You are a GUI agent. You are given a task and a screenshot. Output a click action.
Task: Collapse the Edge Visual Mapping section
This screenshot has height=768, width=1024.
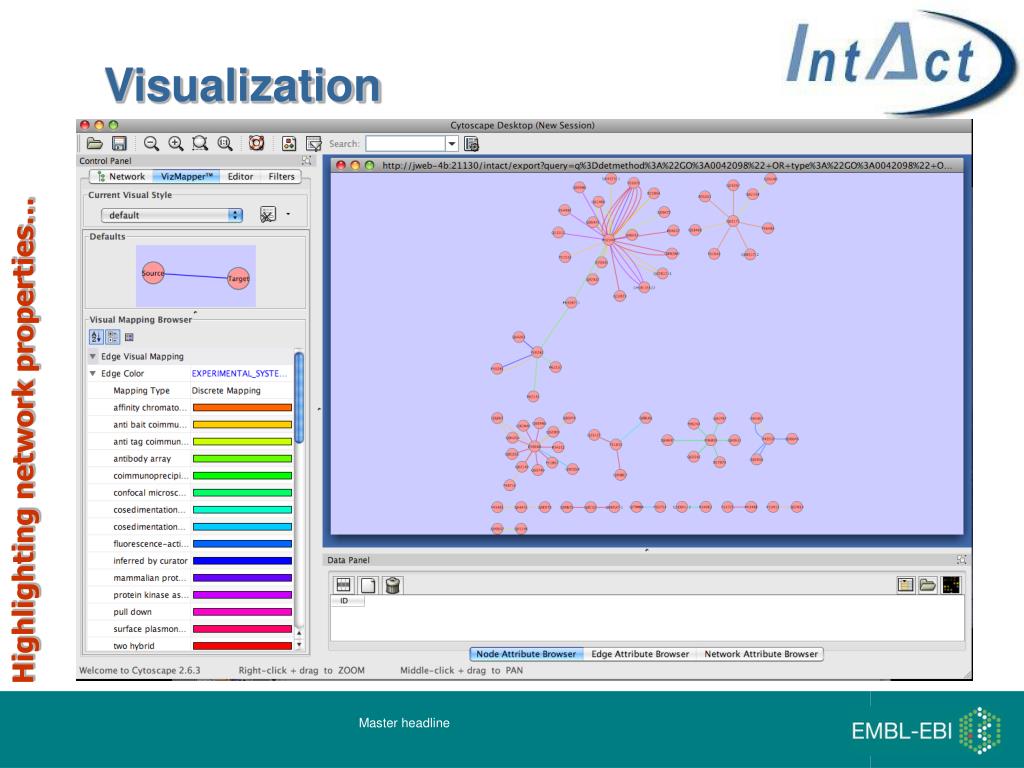93,357
